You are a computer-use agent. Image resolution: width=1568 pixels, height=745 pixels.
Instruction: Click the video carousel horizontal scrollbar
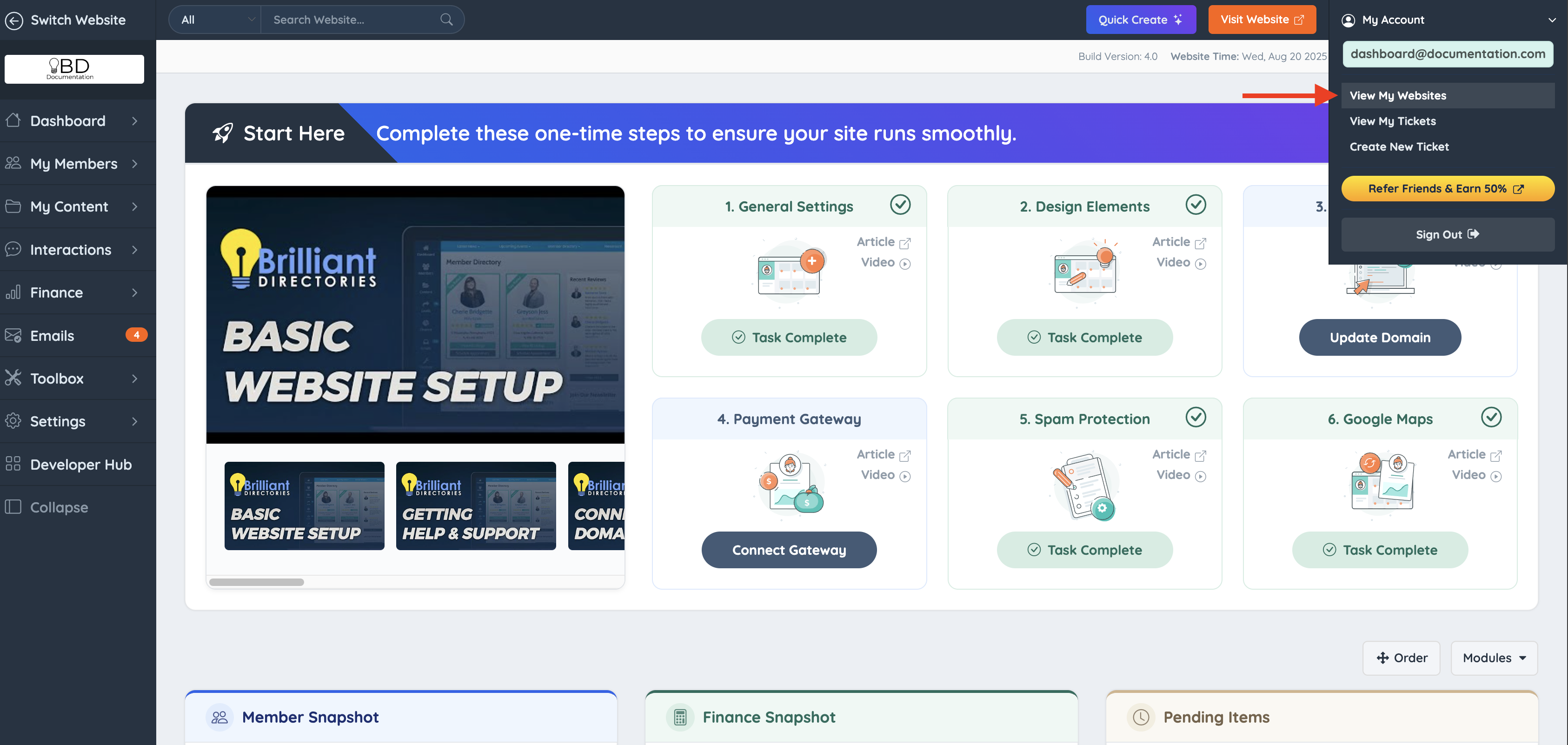tap(256, 582)
